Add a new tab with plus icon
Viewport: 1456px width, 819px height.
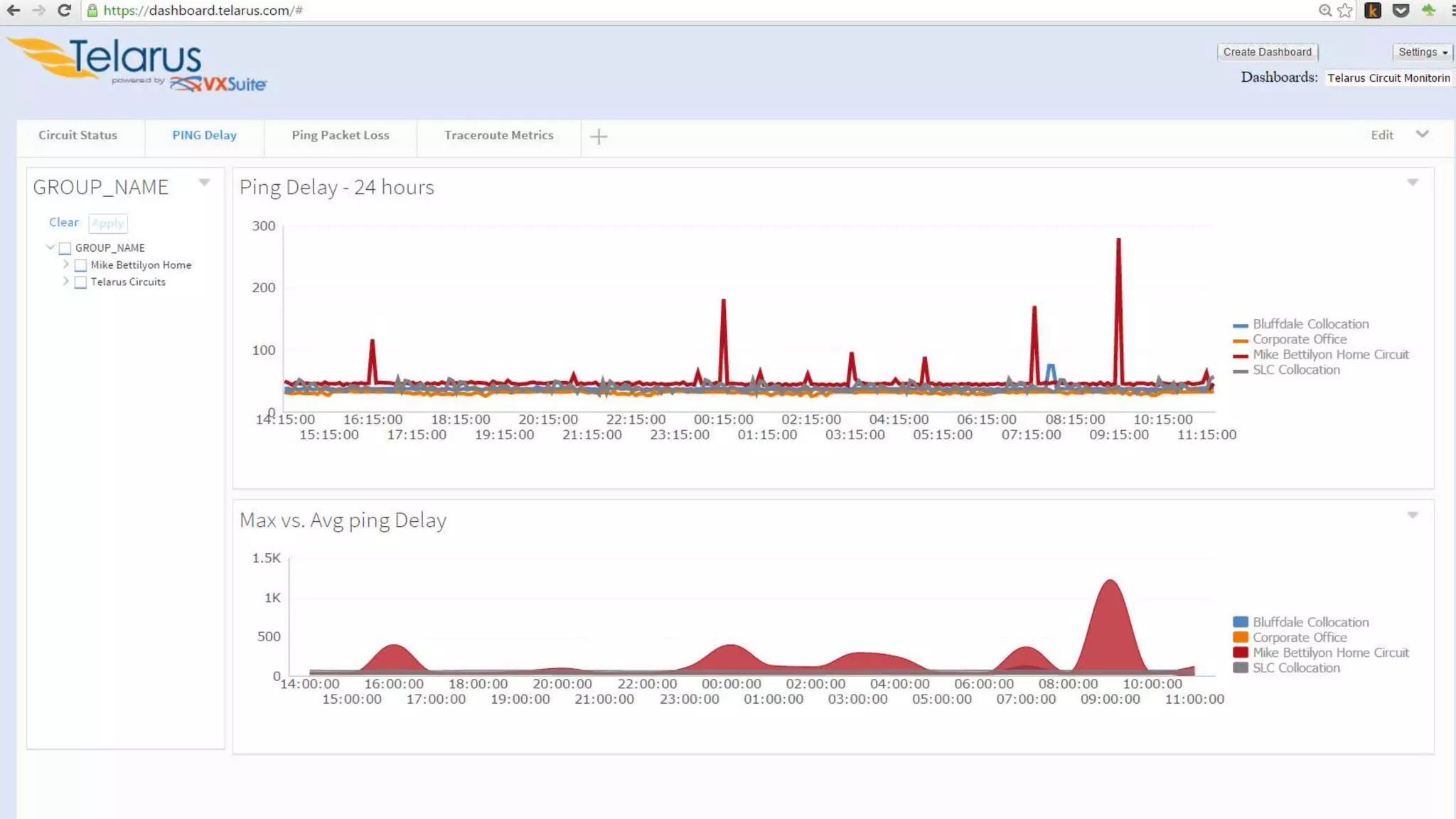(599, 136)
